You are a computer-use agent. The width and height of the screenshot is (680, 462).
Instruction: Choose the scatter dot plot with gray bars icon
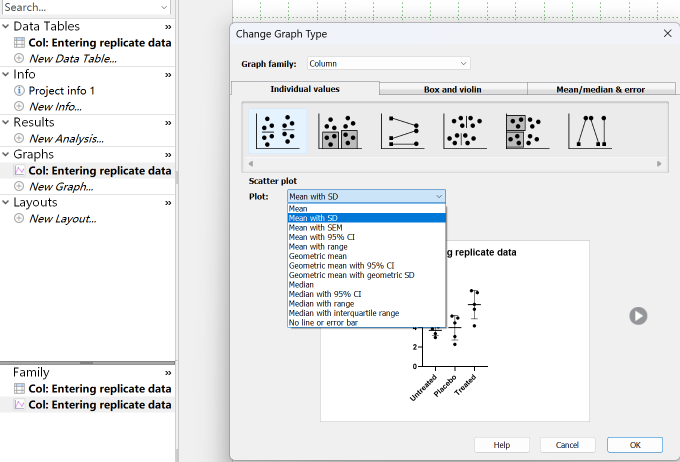(x=338, y=131)
